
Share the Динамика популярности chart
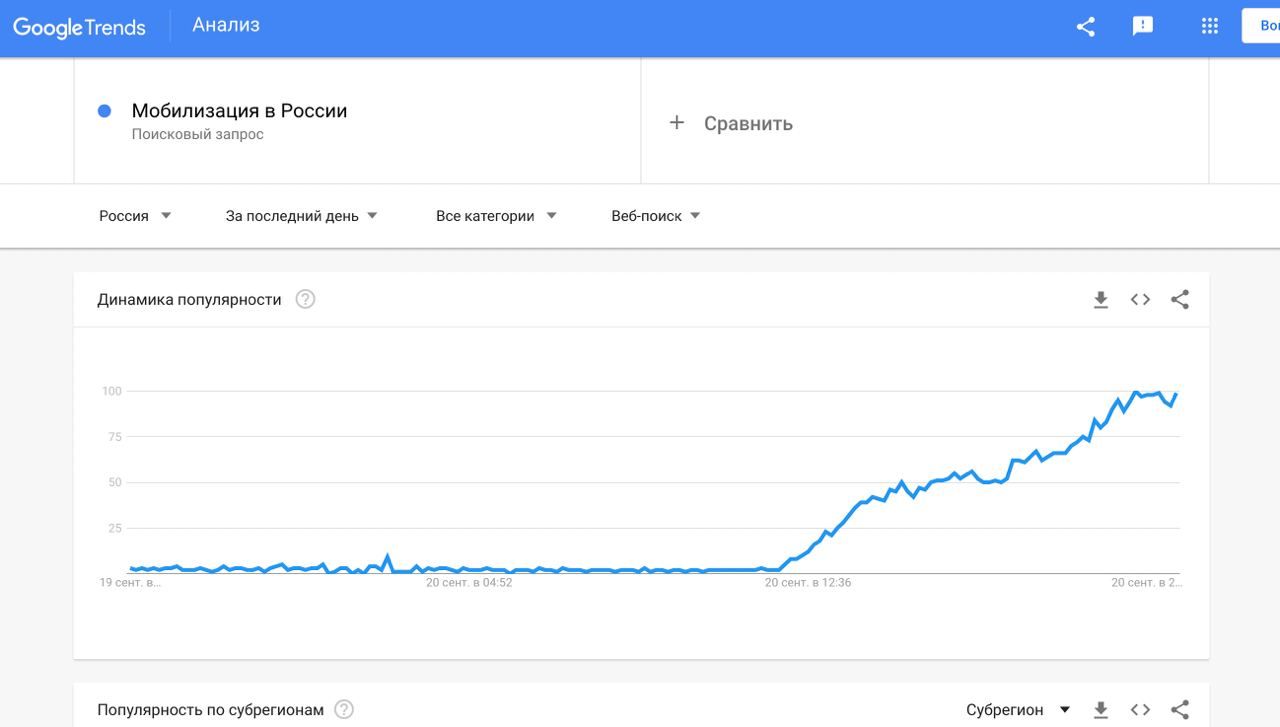point(1180,300)
